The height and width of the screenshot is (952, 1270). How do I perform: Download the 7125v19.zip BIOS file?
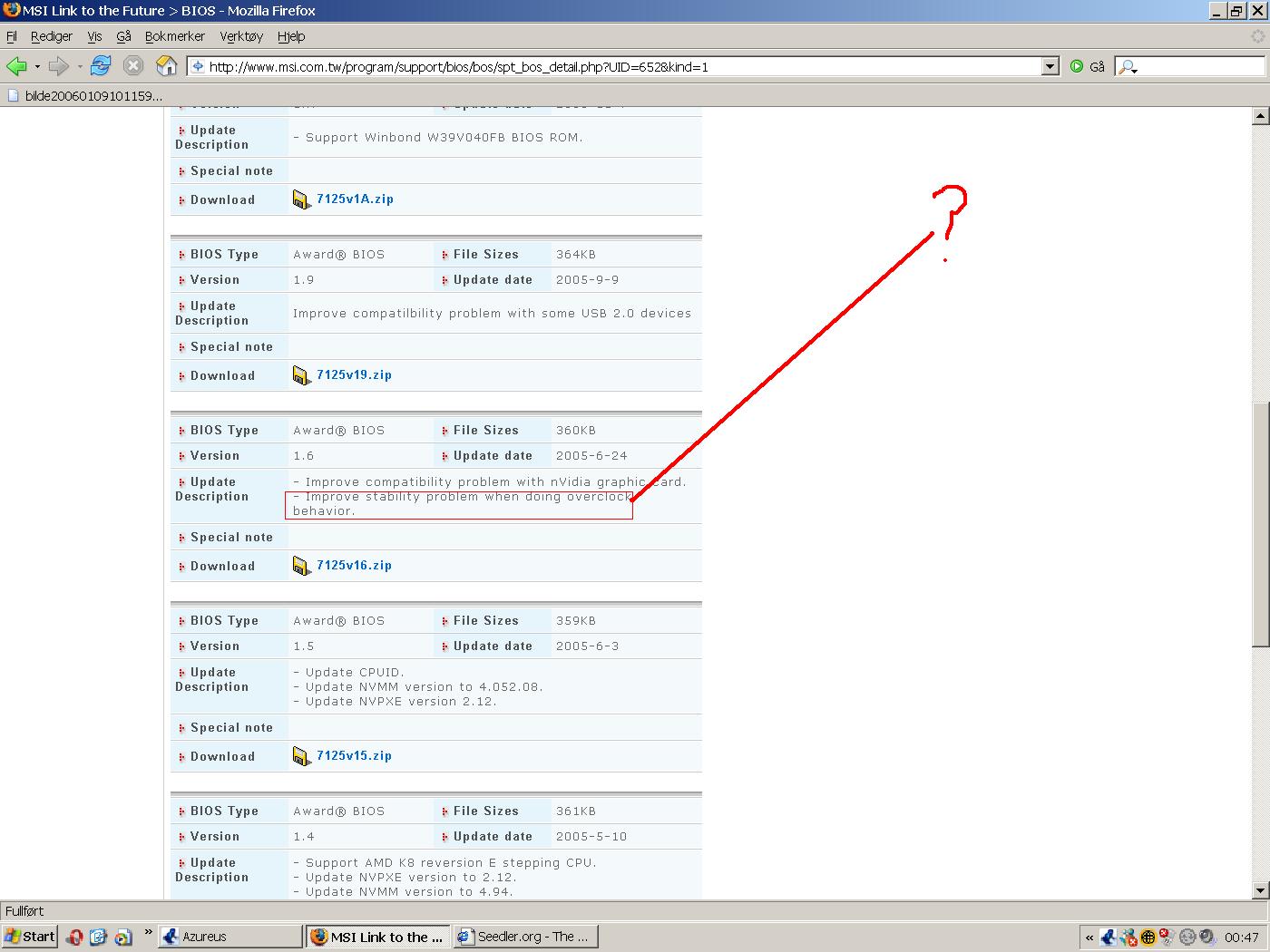(354, 374)
